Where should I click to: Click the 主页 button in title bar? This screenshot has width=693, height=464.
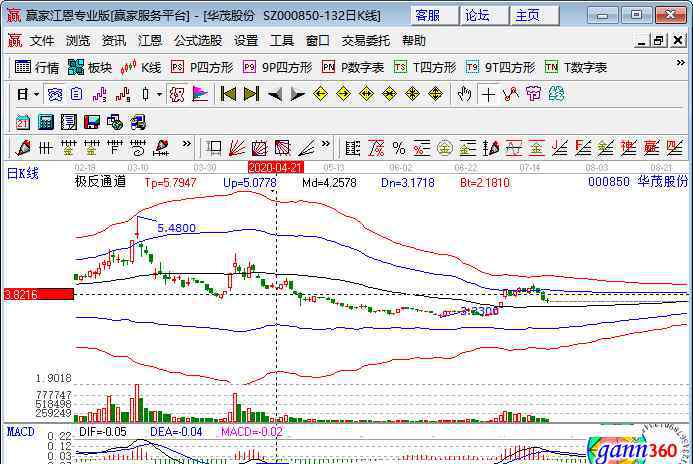tap(534, 16)
